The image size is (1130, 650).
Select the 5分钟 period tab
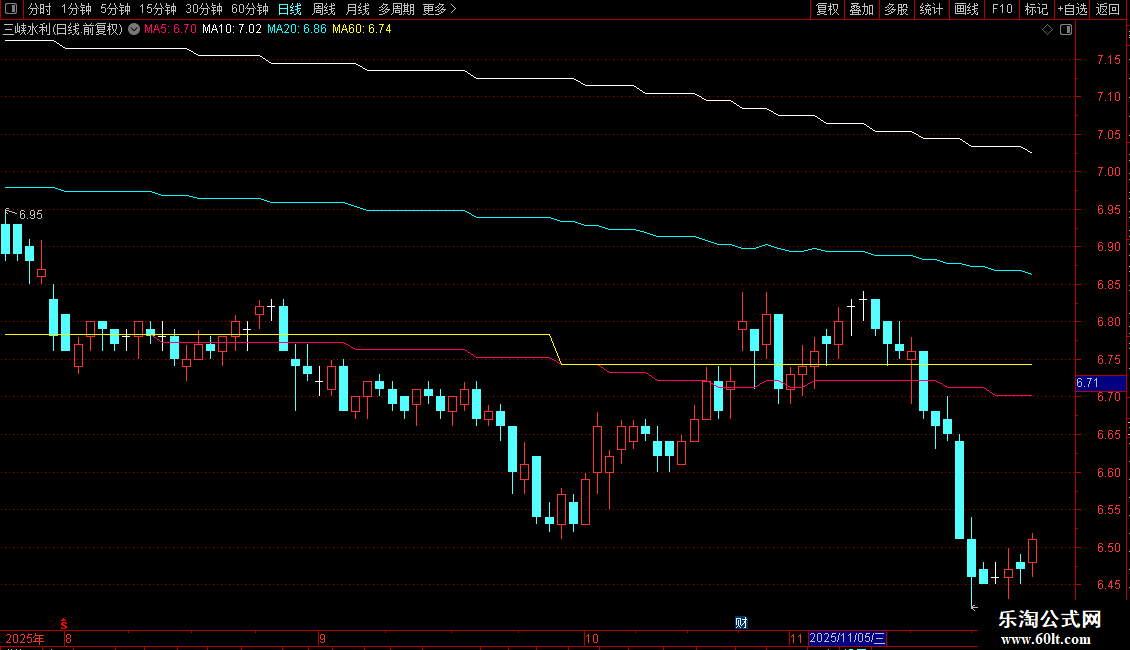(115, 9)
